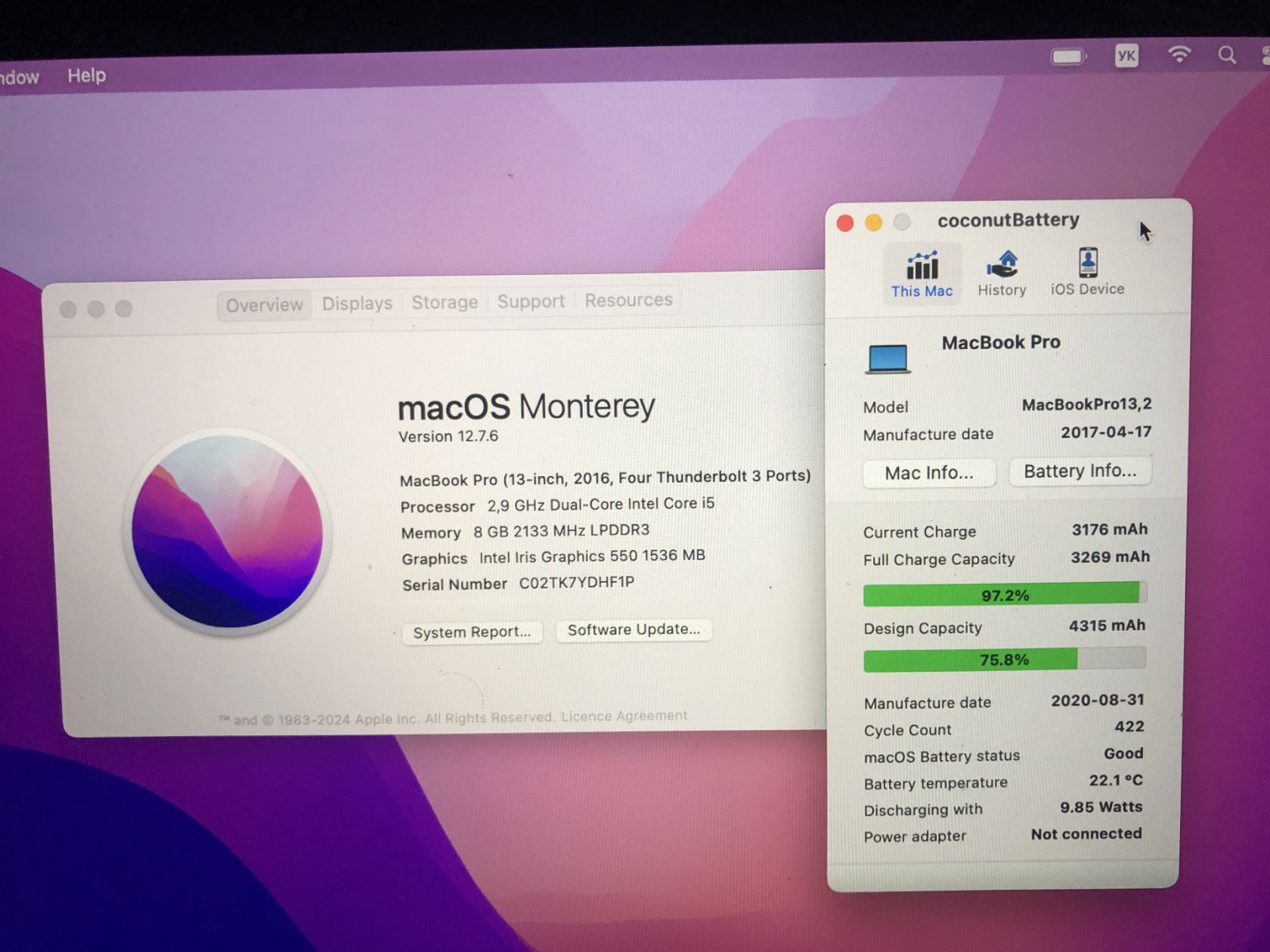This screenshot has height=952, width=1270.
Task: Click the coconutBattery window title
Action: (1008, 220)
